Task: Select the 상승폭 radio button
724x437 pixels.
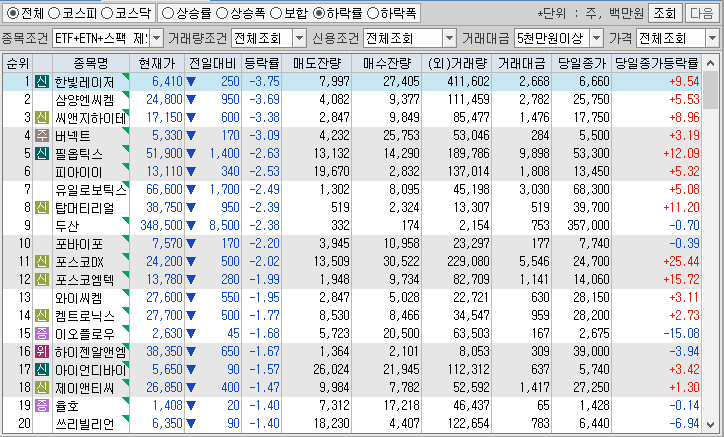Action: pyautogui.click(x=222, y=13)
